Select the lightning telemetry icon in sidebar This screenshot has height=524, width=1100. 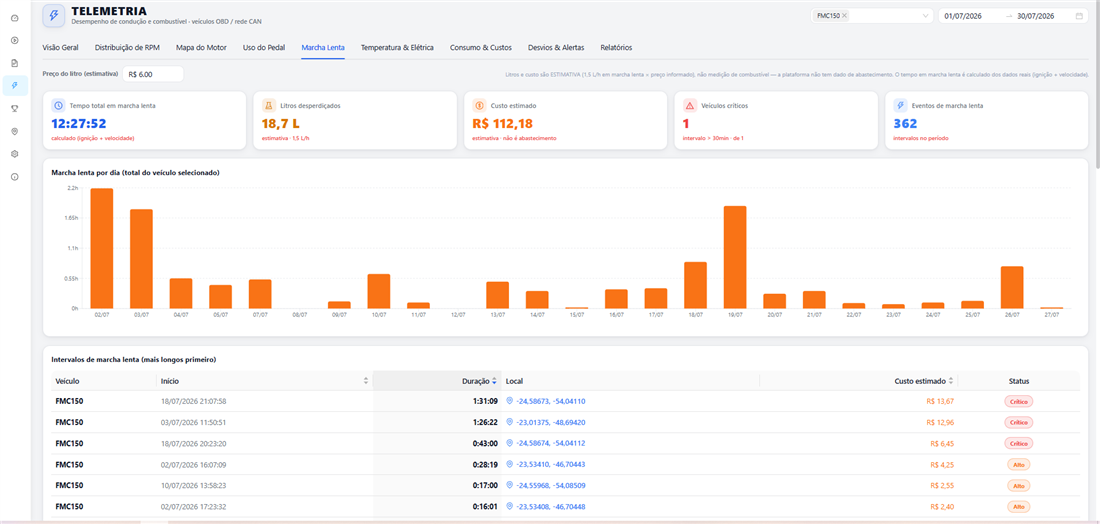point(15,86)
